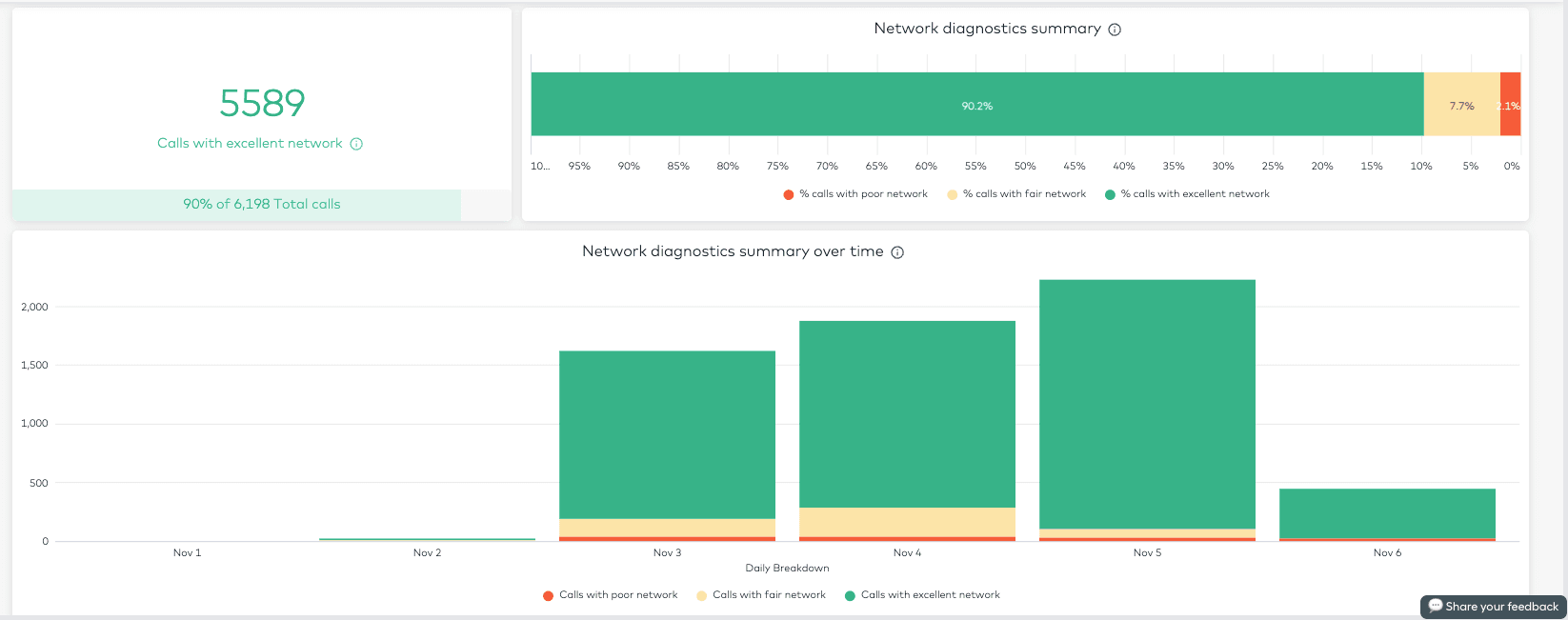Screen dimensions: 1568x620
Task: Toggle Calls with excellent network legend in time chart
Action: pos(922,595)
